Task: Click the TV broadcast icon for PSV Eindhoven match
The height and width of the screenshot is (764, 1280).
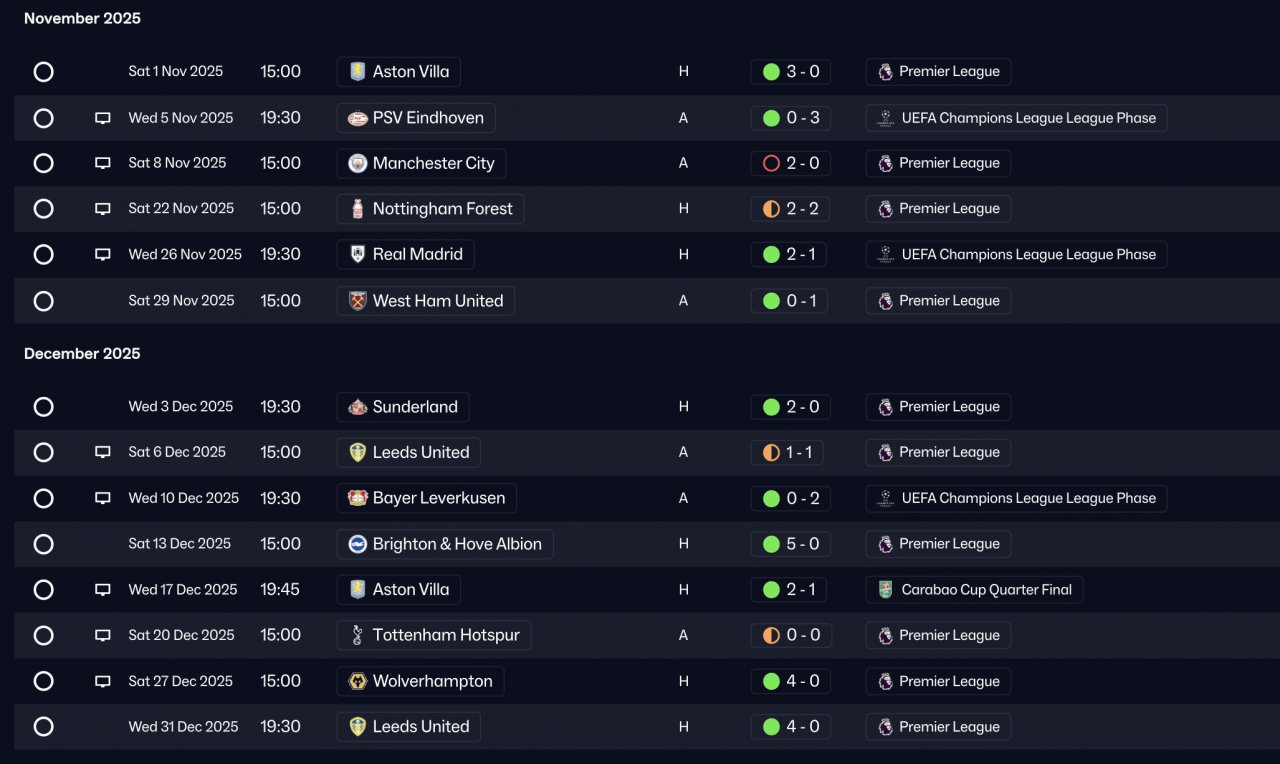Action: pyautogui.click(x=102, y=118)
